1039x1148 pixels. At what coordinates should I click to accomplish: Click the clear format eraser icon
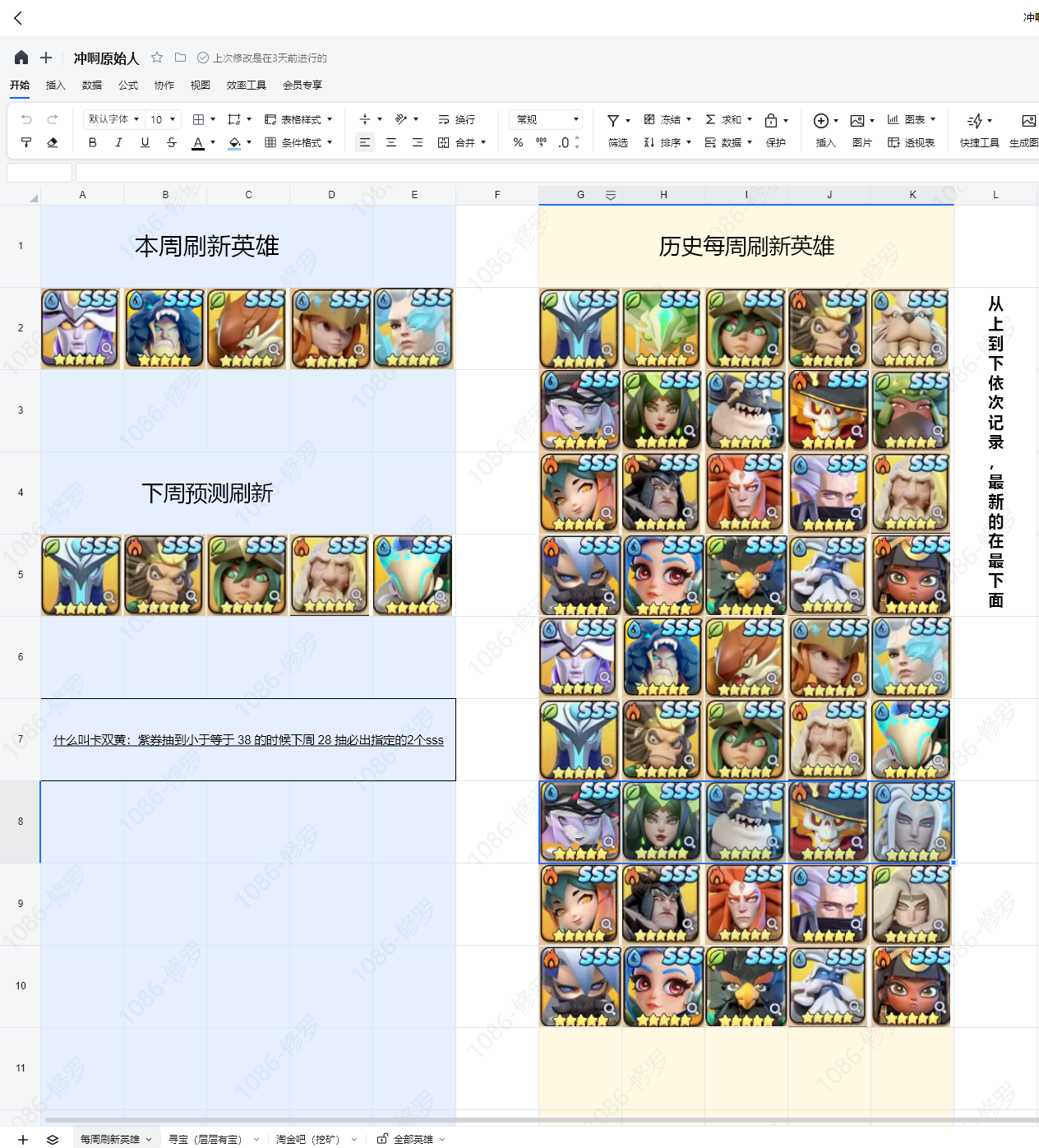[x=53, y=142]
